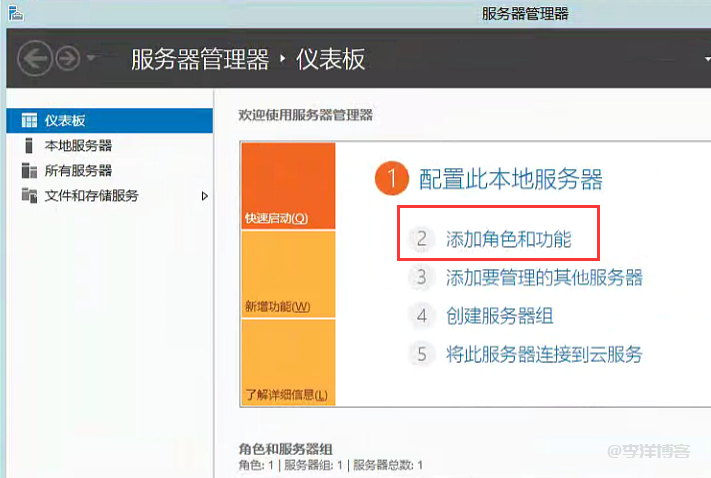Switch to the 新增功能(W) tile
This screenshot has width=711, height=478.
coord(287,274)
